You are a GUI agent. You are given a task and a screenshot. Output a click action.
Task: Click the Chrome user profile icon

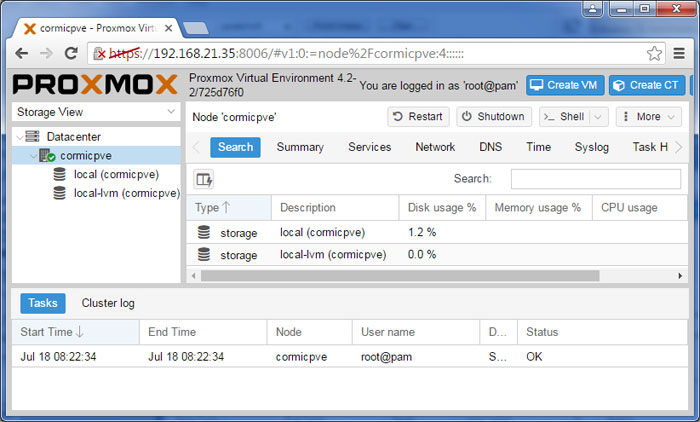[593, 8]
